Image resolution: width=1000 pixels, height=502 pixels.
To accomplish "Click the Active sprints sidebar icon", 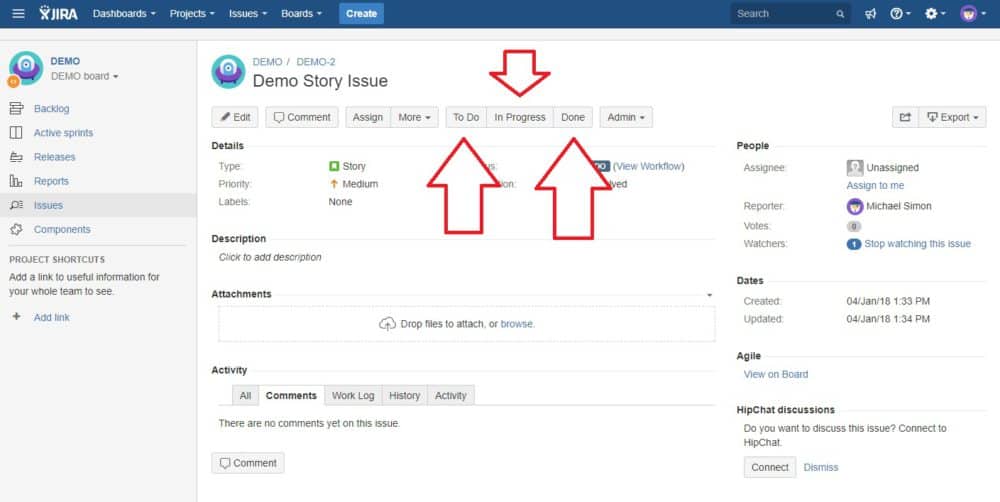I will coord(16,133).
